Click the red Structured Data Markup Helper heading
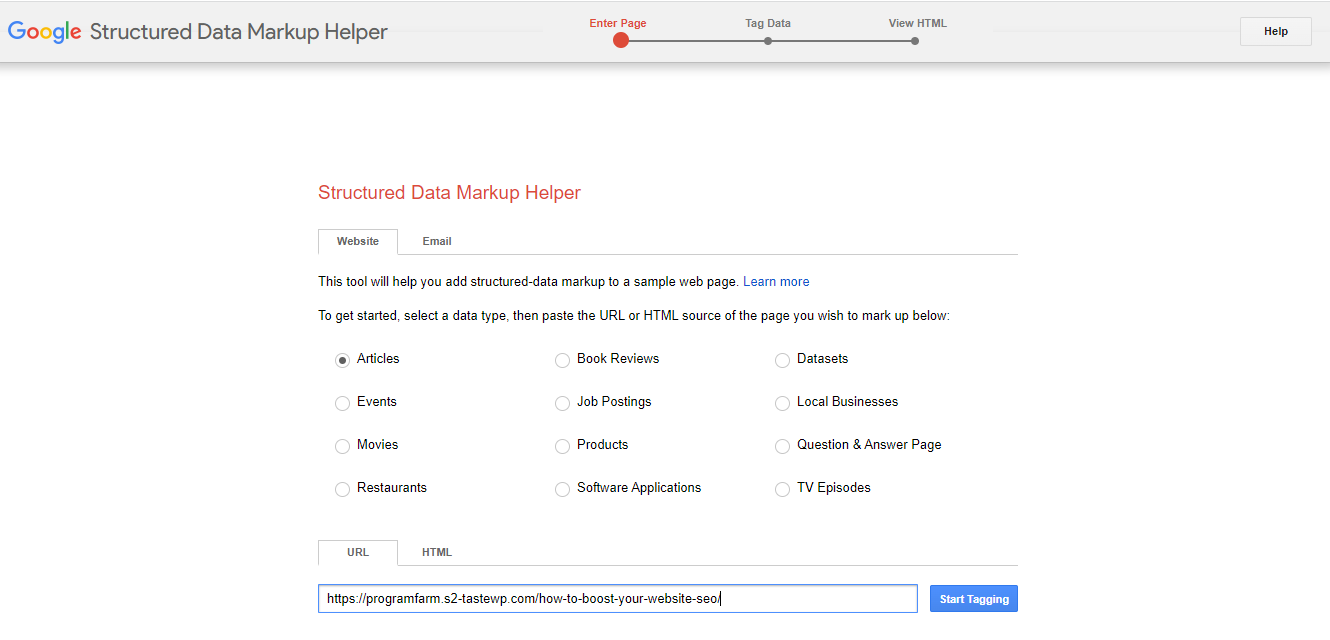 point(449,193)
